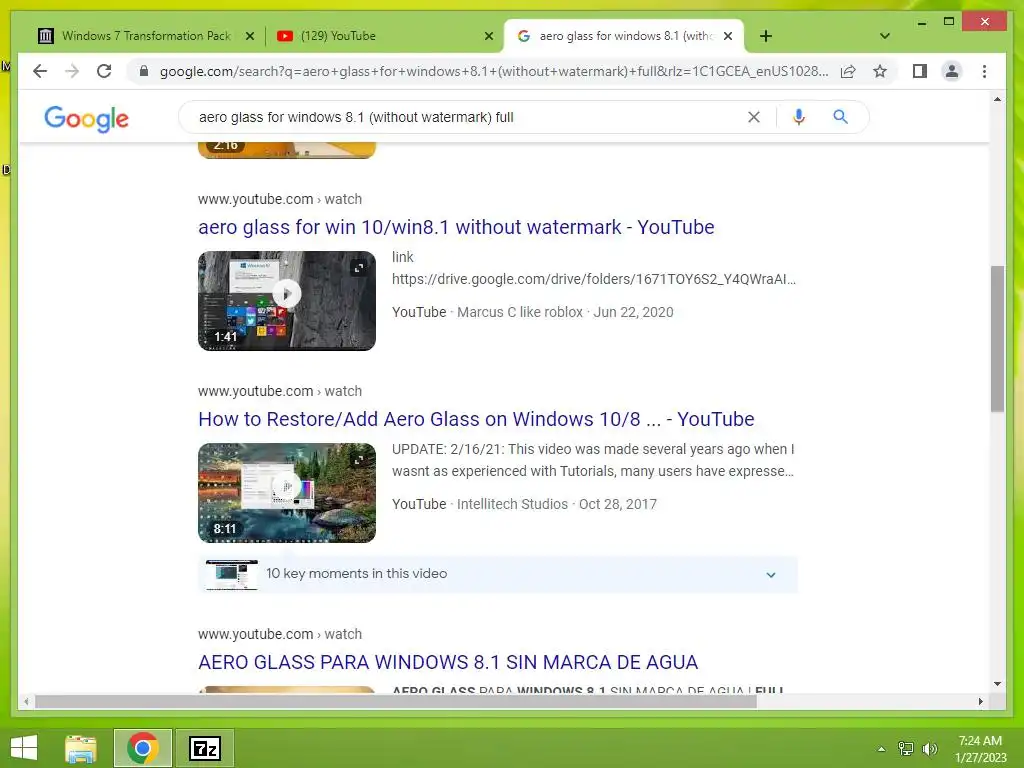Click 'Intellitech Studios · Oct 28, 2017' text
This screenshot has height=768, width=1024.
point(556,504)
